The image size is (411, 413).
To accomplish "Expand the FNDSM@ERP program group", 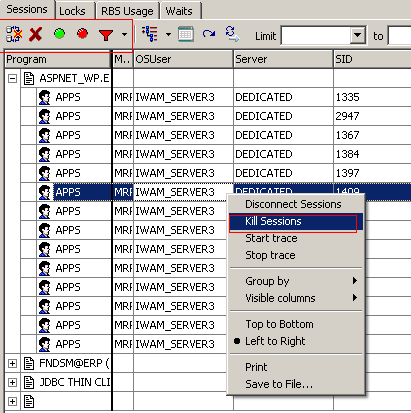I will pos(13,363).
